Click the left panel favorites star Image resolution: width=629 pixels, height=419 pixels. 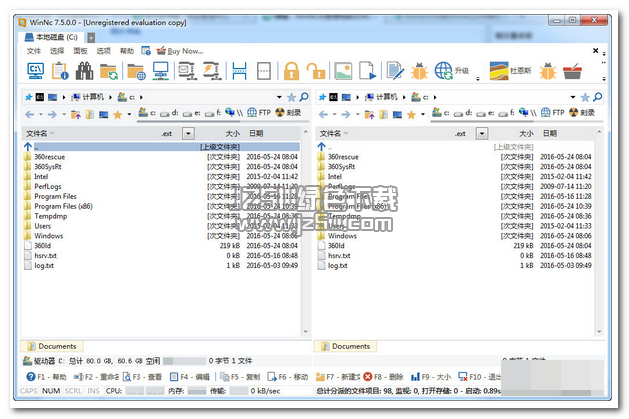pos(292,97)
